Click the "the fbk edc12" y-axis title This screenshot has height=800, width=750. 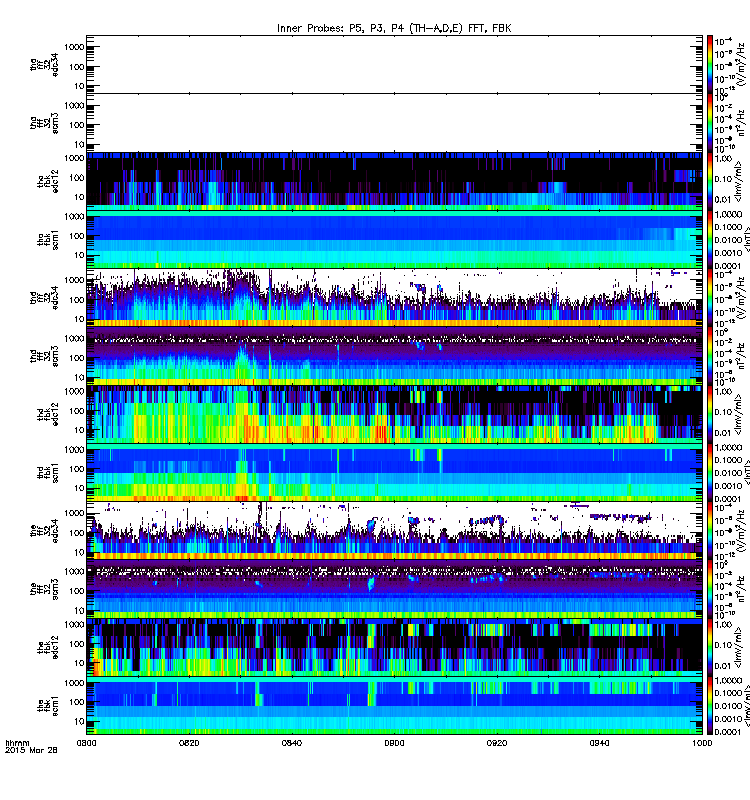tap(48, 647)
